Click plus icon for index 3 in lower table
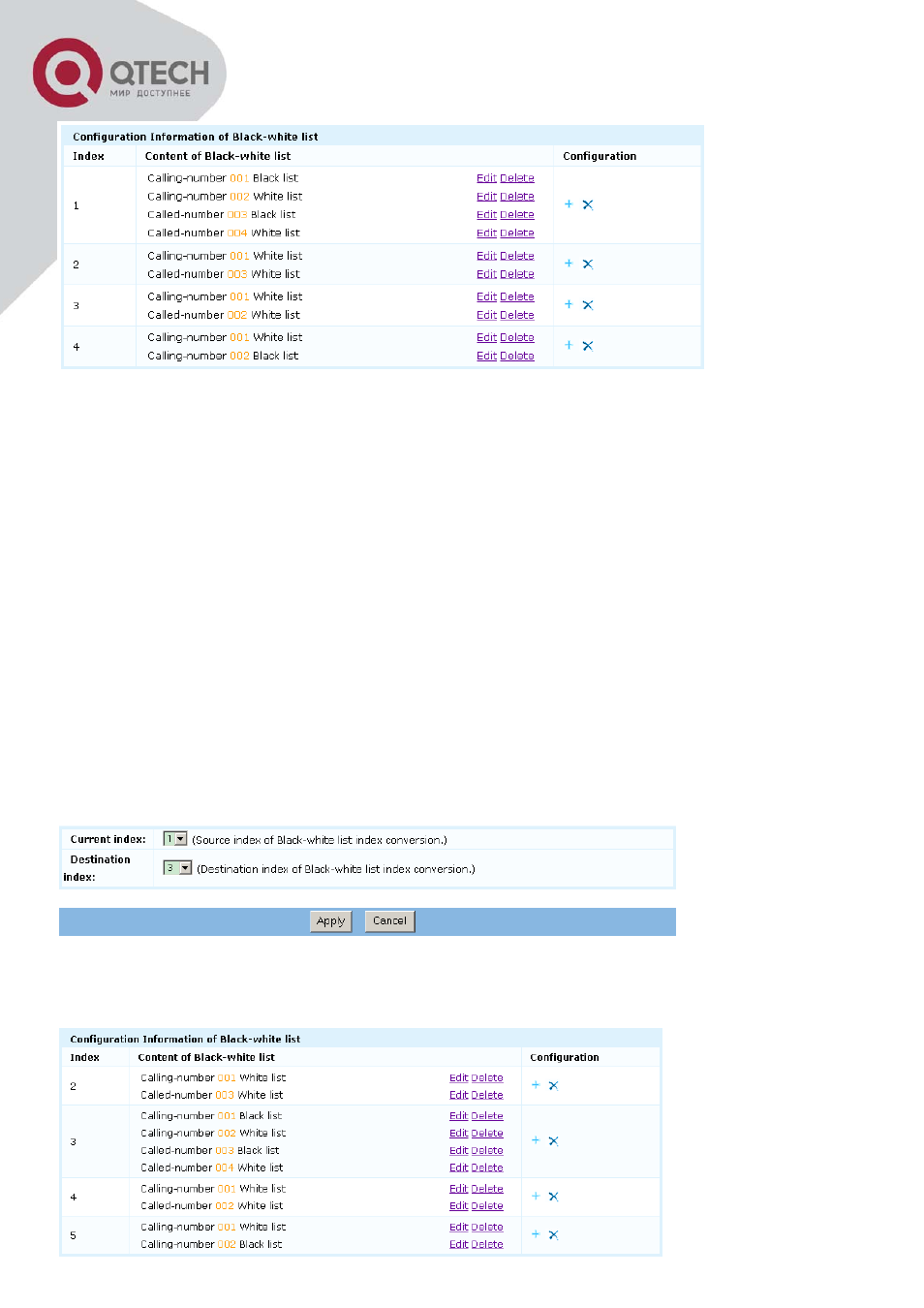924x1308 pixels. point(536,1140)
